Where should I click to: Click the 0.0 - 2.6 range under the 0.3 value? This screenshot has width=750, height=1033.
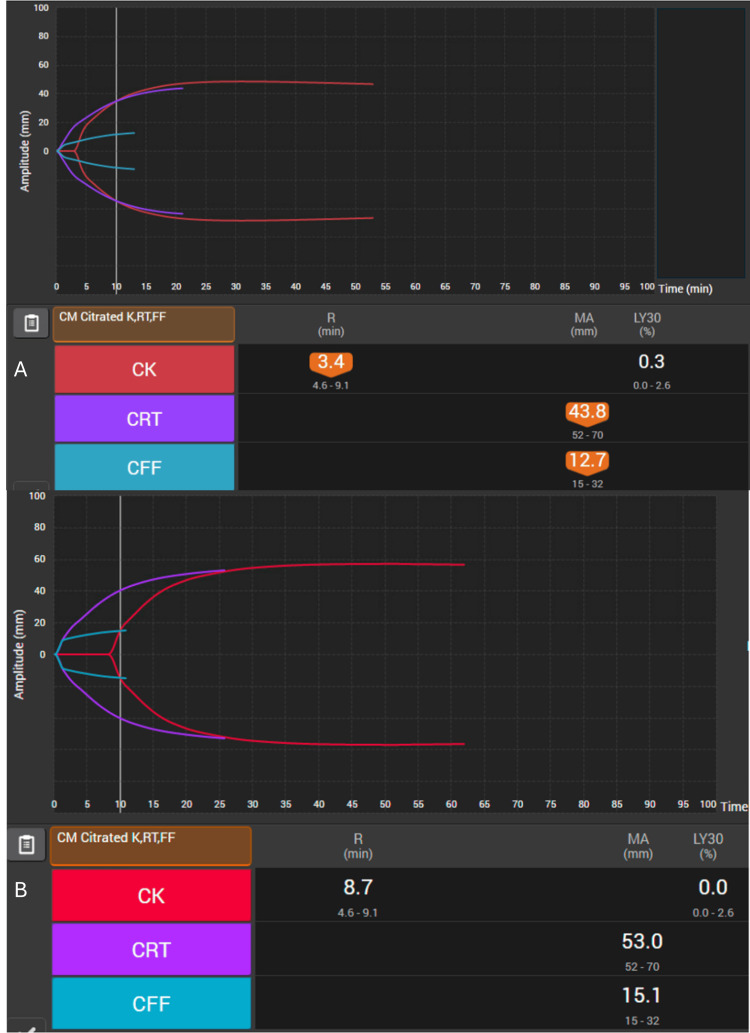point(651,385)
